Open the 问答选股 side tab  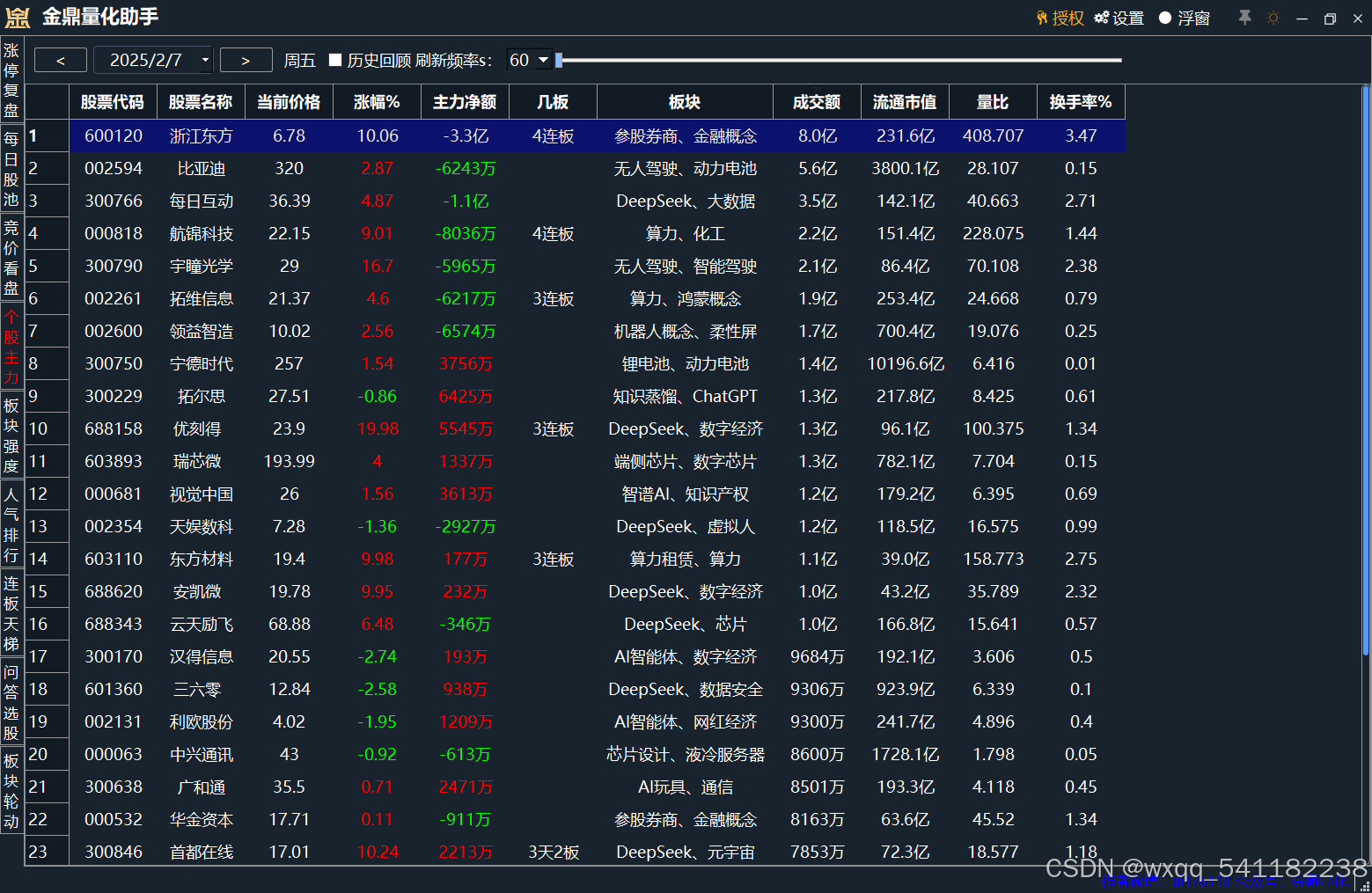coord(11,702)
